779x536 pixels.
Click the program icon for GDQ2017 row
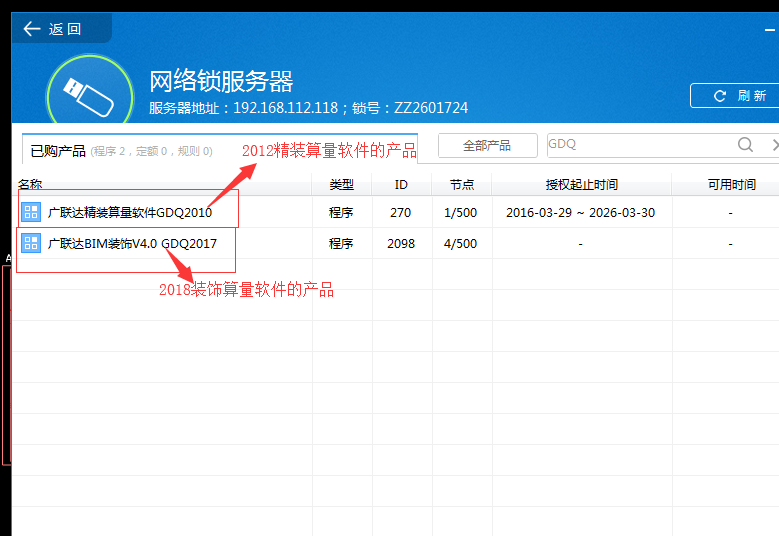[31, 243]
